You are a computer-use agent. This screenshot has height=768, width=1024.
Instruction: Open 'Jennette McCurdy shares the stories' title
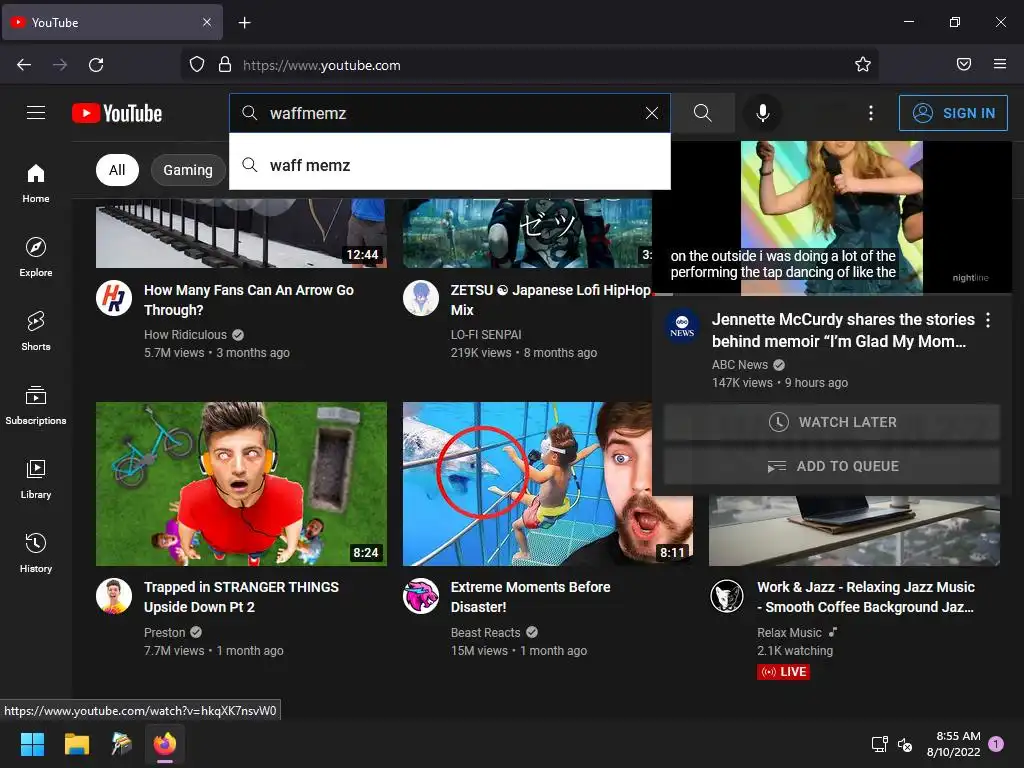click(x=843, y=330)
